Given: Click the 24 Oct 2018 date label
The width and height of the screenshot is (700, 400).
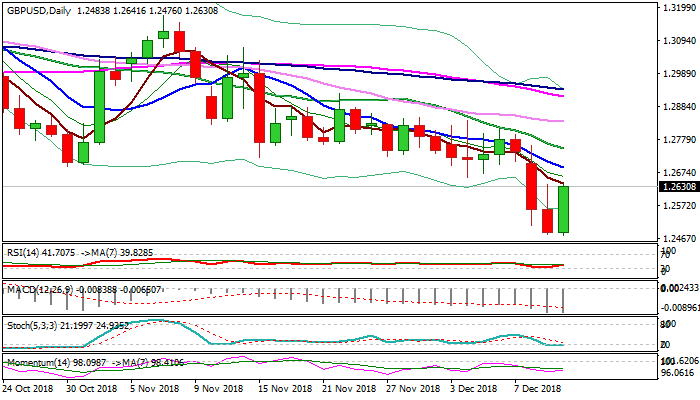Looking at the screenshot, I should 27,388.
